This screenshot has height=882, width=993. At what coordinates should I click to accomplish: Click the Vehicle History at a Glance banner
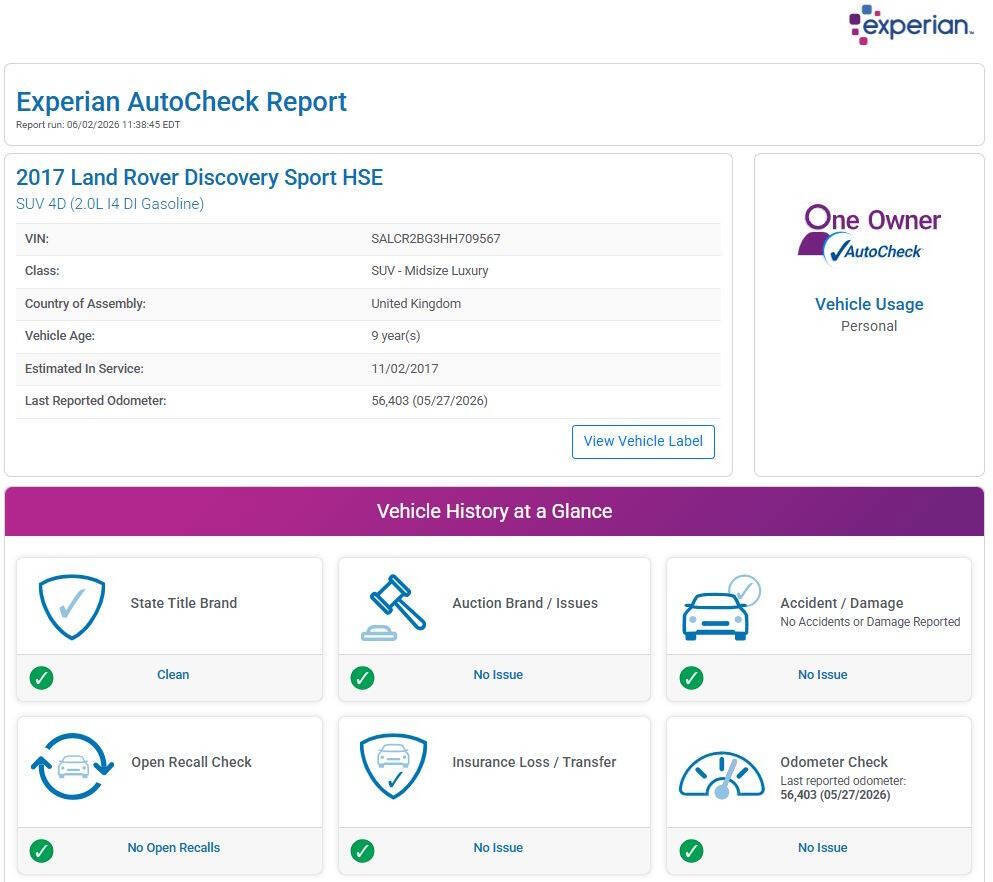coord(494,511)
